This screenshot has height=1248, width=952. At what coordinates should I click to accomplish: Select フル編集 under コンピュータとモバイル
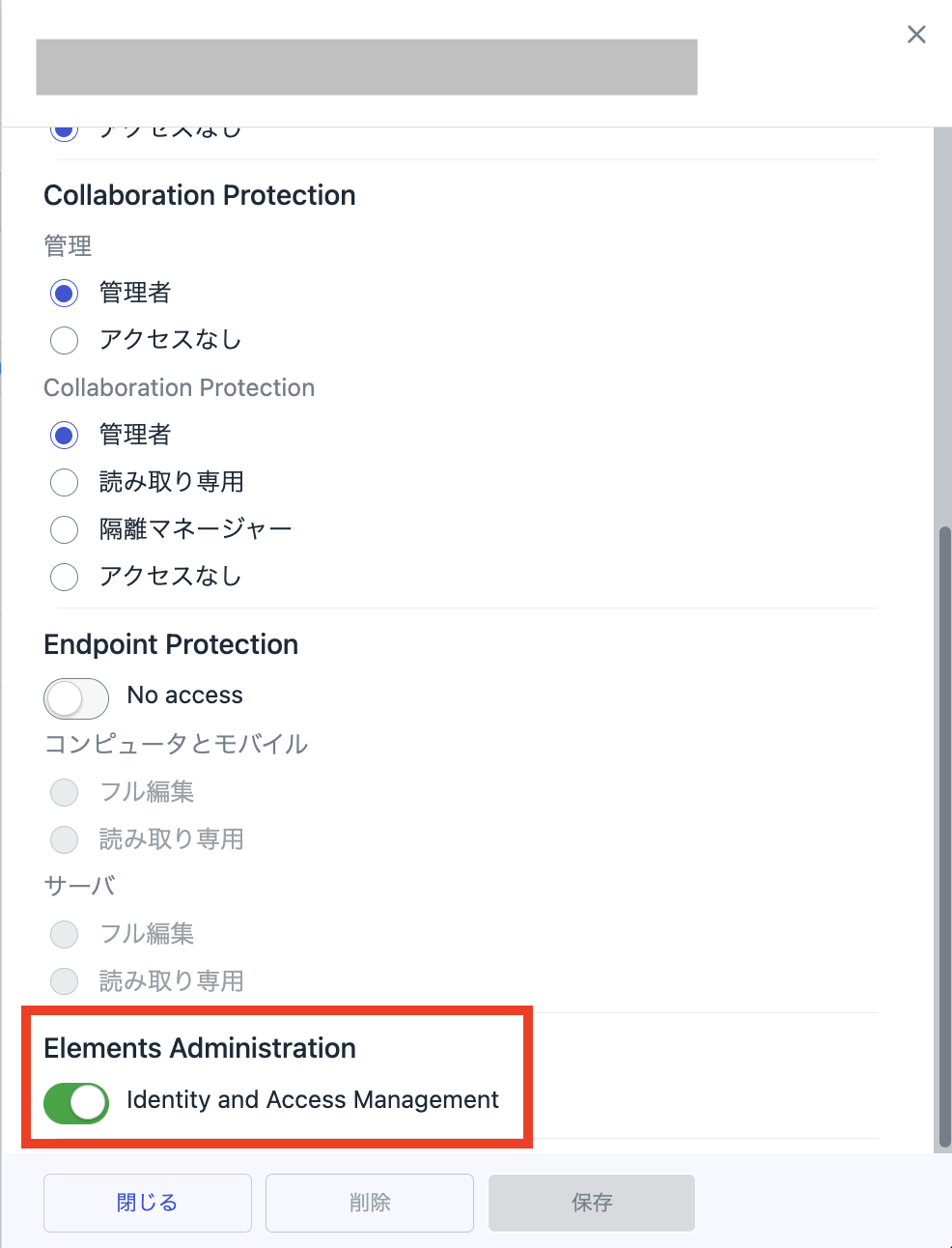pos(65,793)
